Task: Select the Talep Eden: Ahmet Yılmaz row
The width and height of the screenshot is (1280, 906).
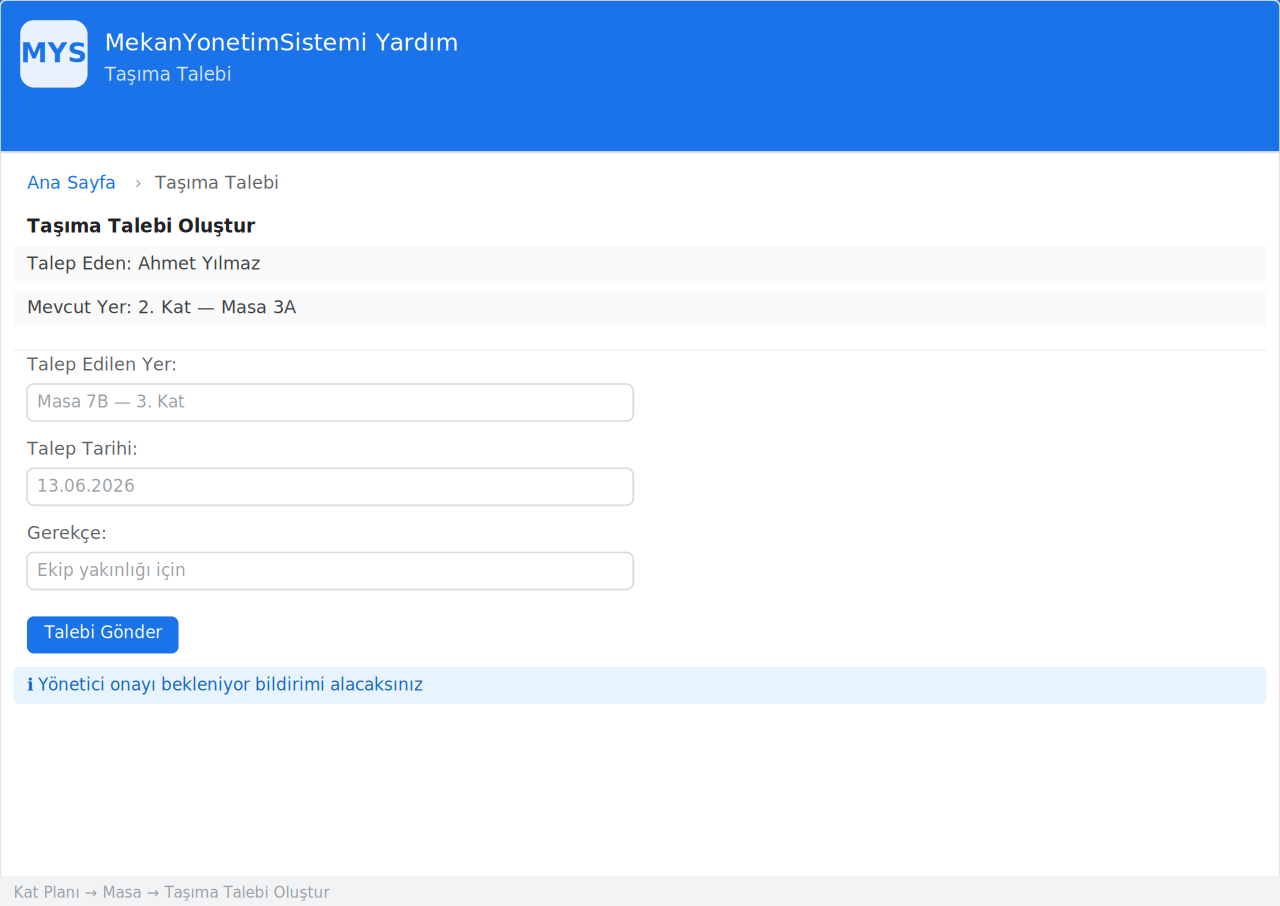Action: (640, 264)
